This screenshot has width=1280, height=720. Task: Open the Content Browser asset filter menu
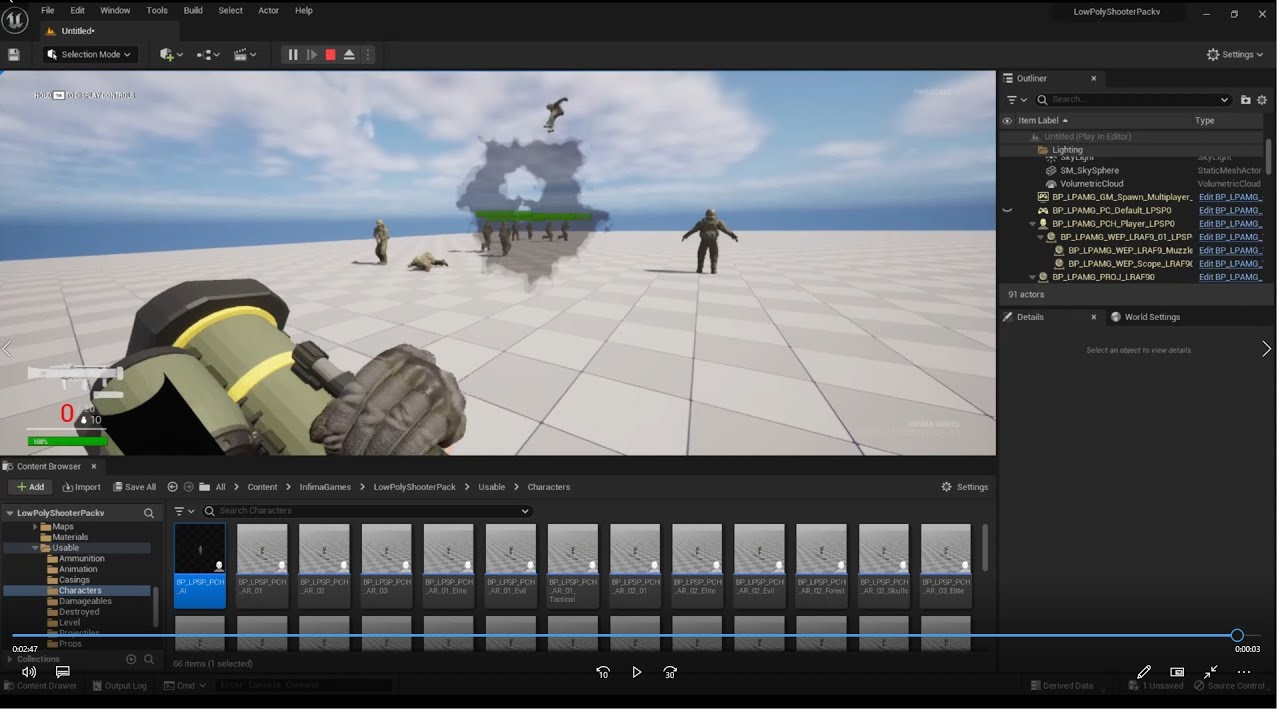184,511
